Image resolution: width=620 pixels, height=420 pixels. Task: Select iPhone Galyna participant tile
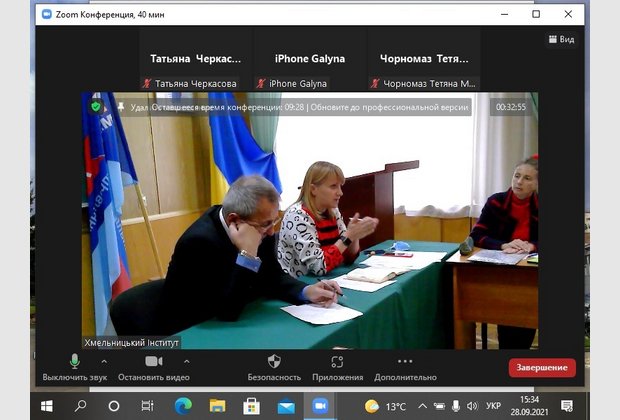click(310, 59)
